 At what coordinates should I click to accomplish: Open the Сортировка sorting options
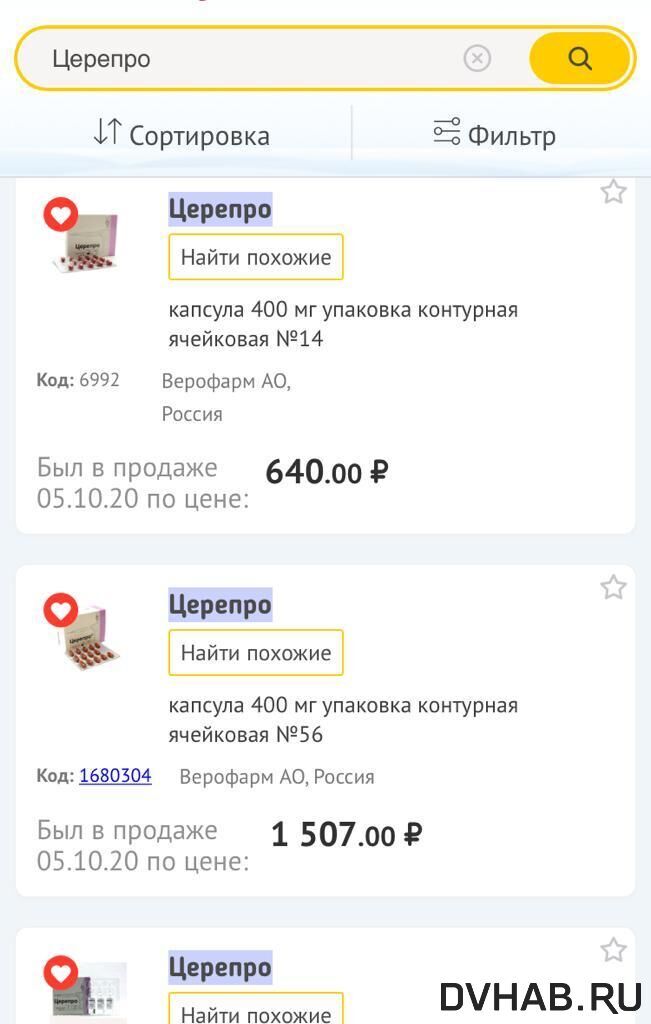click(181, 135)
